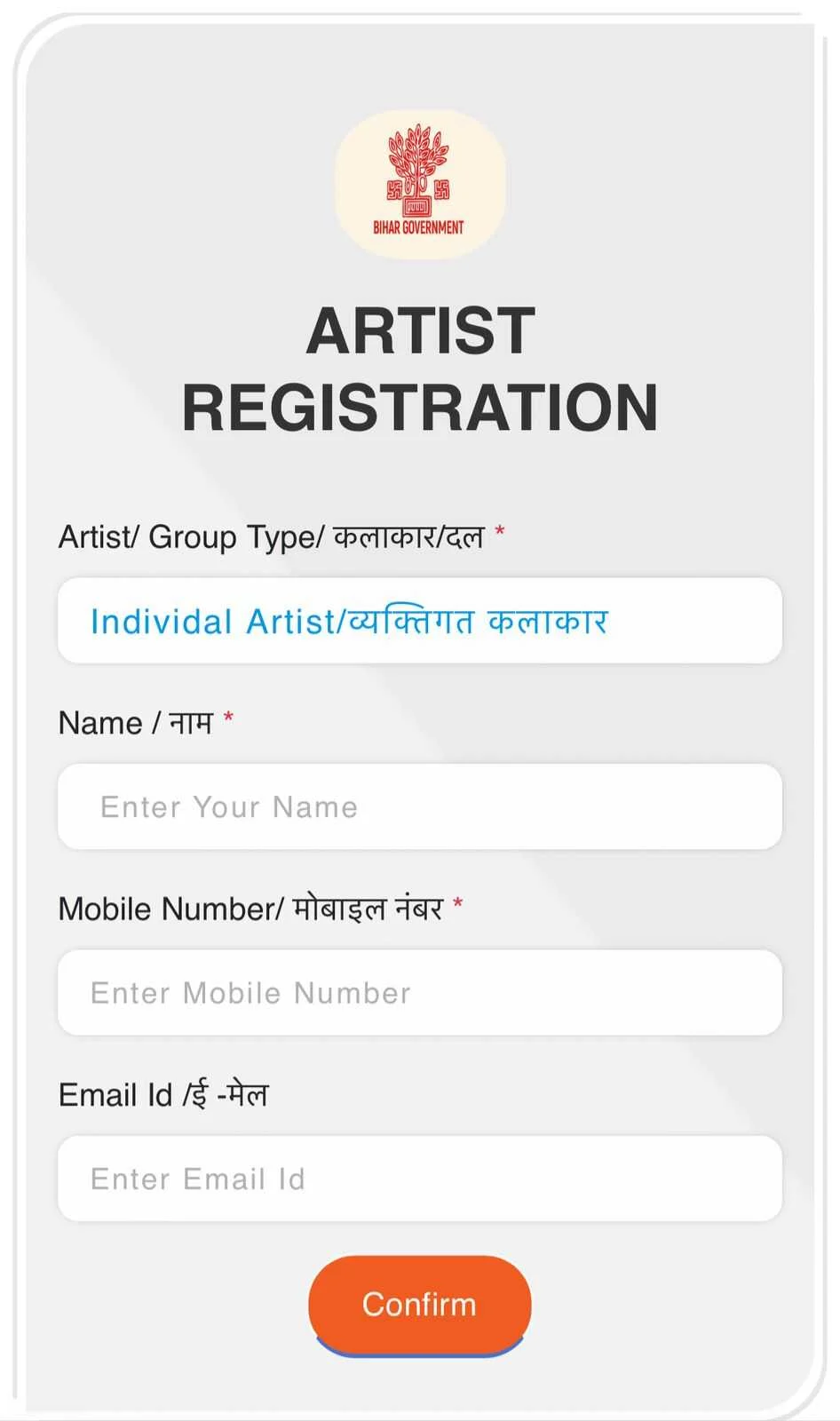Focus the Enter Email Id field
The image size is (840, 1421).
pyautogui.click(x=420, y=1179)
